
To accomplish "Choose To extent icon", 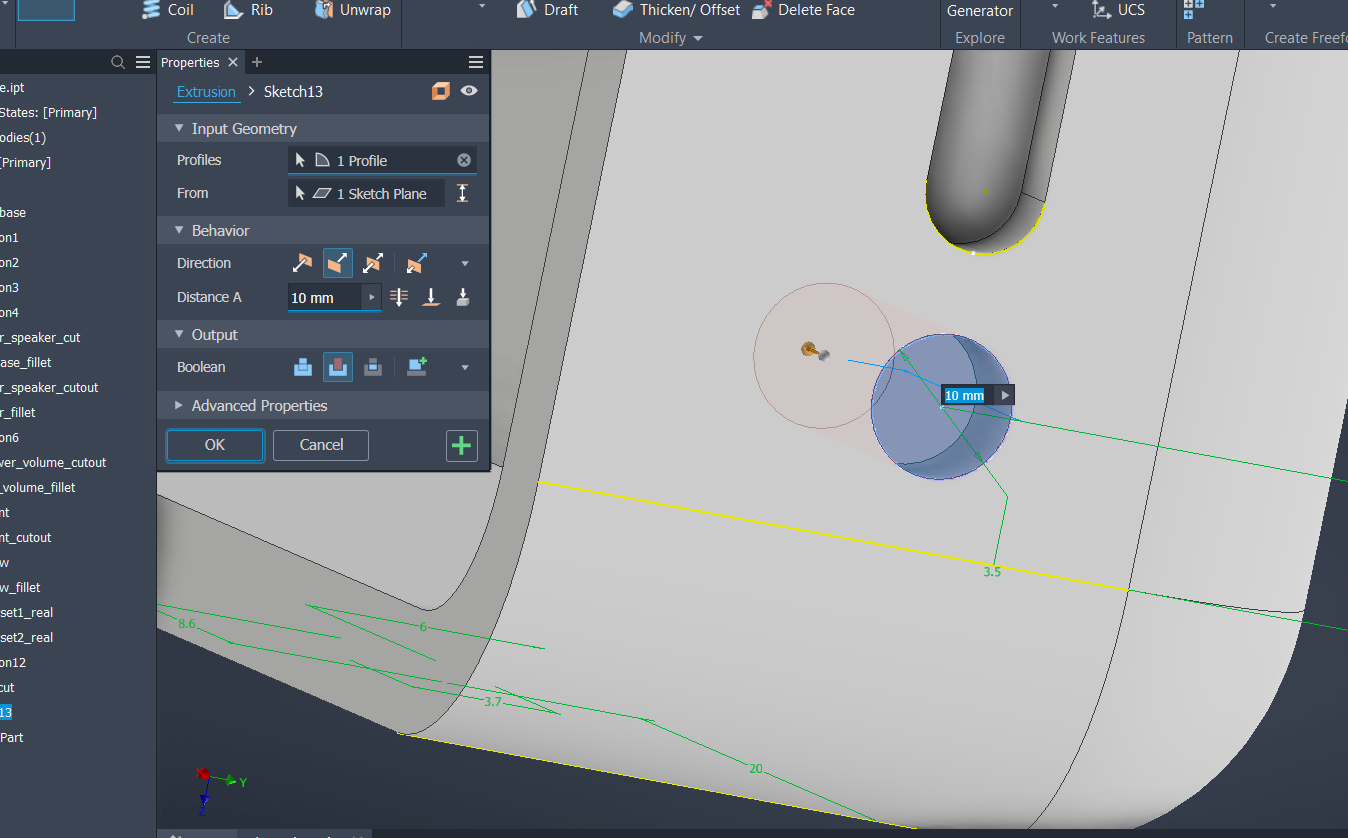I will click(432, 297).
